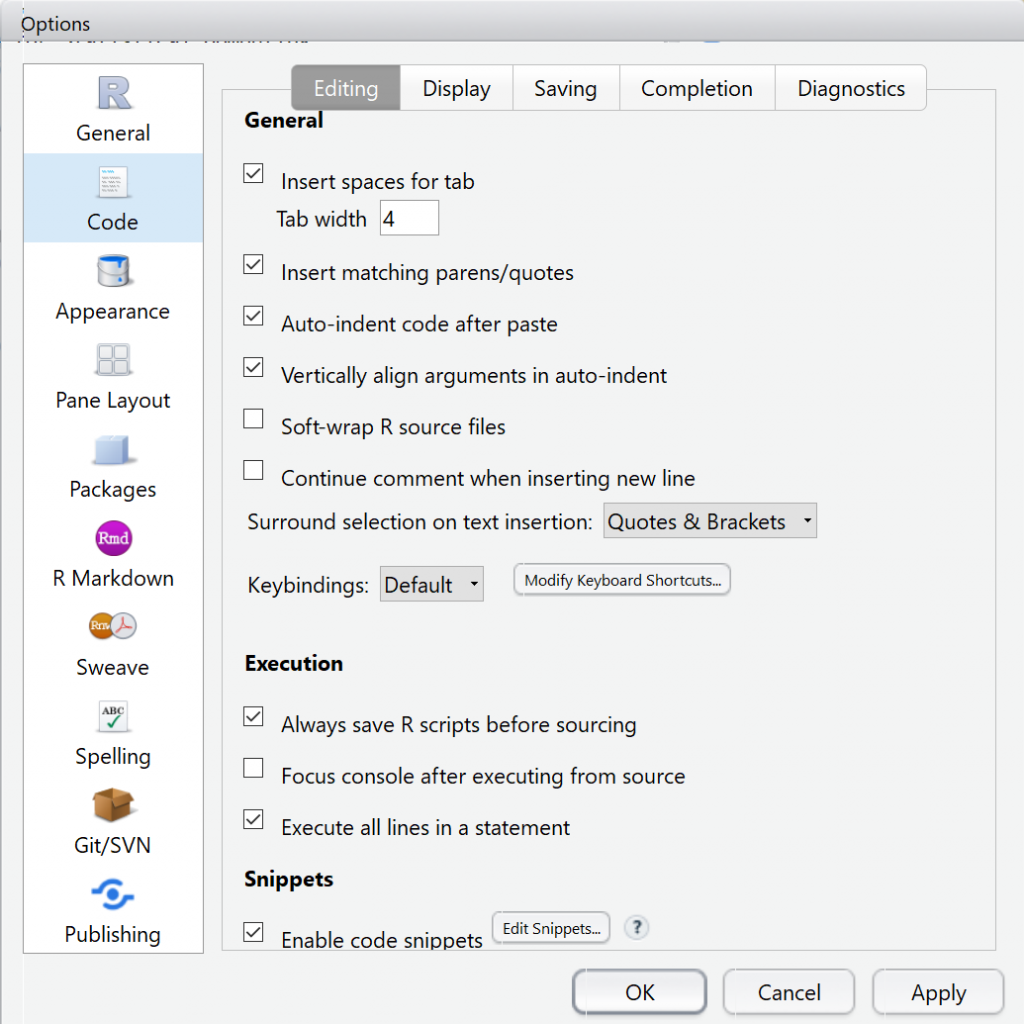Open Git/SVN via cardboard box icon

pos(113,805)
